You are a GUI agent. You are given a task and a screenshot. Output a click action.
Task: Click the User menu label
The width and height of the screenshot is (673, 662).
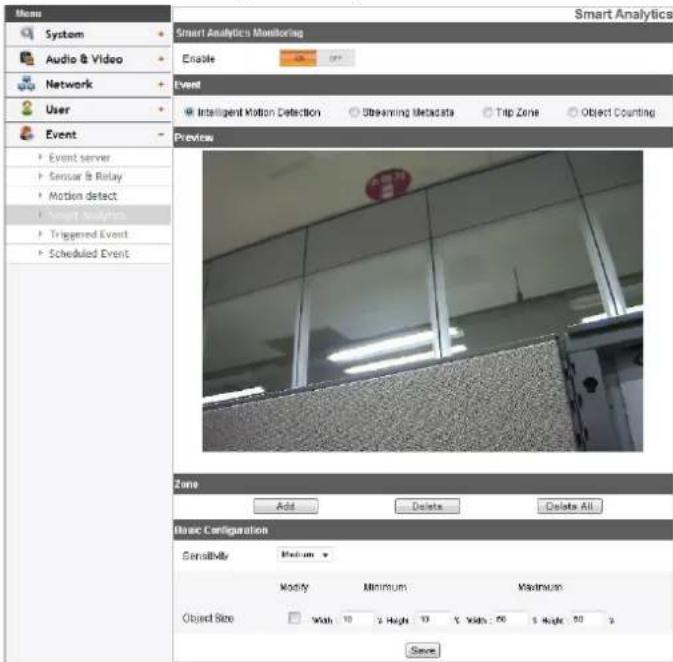point(58,109)
